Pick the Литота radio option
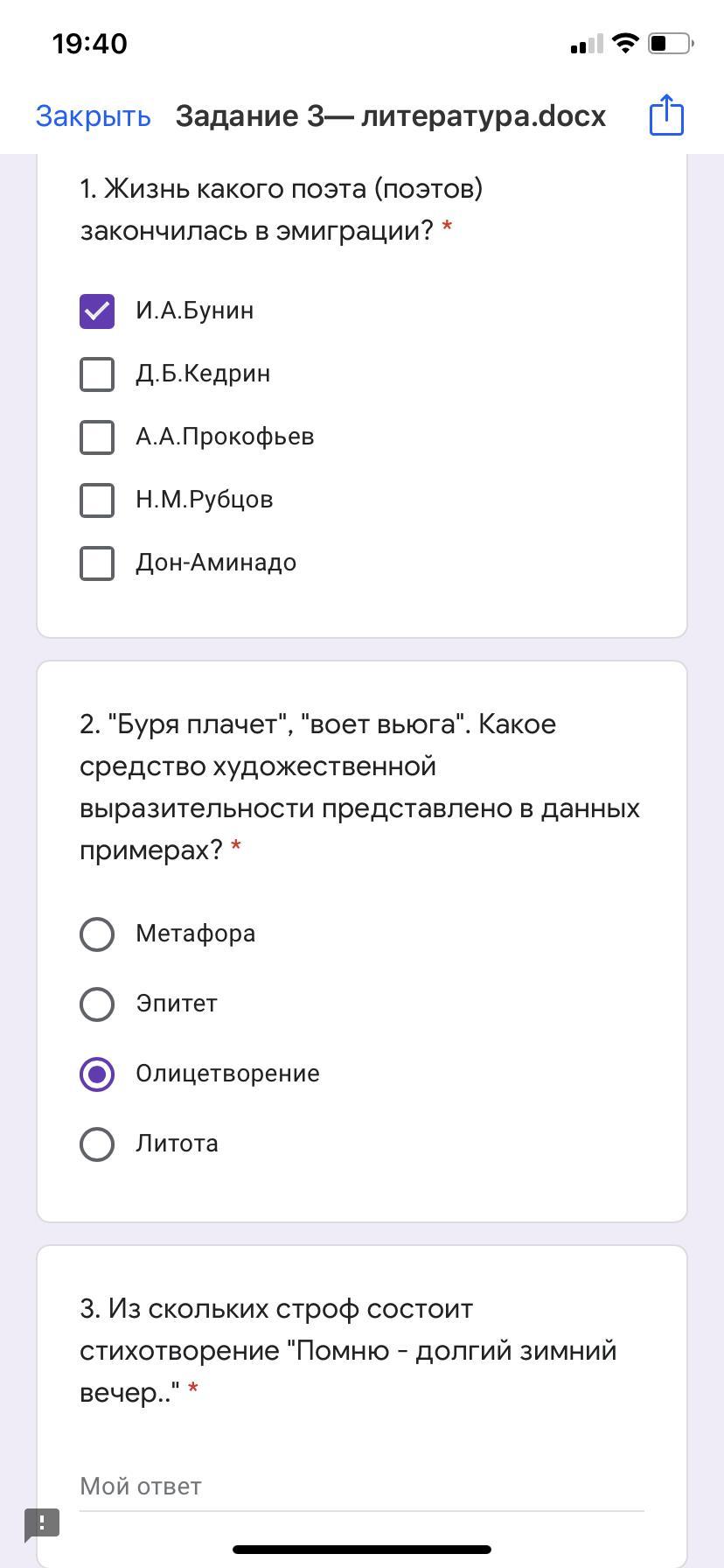 97,1144
